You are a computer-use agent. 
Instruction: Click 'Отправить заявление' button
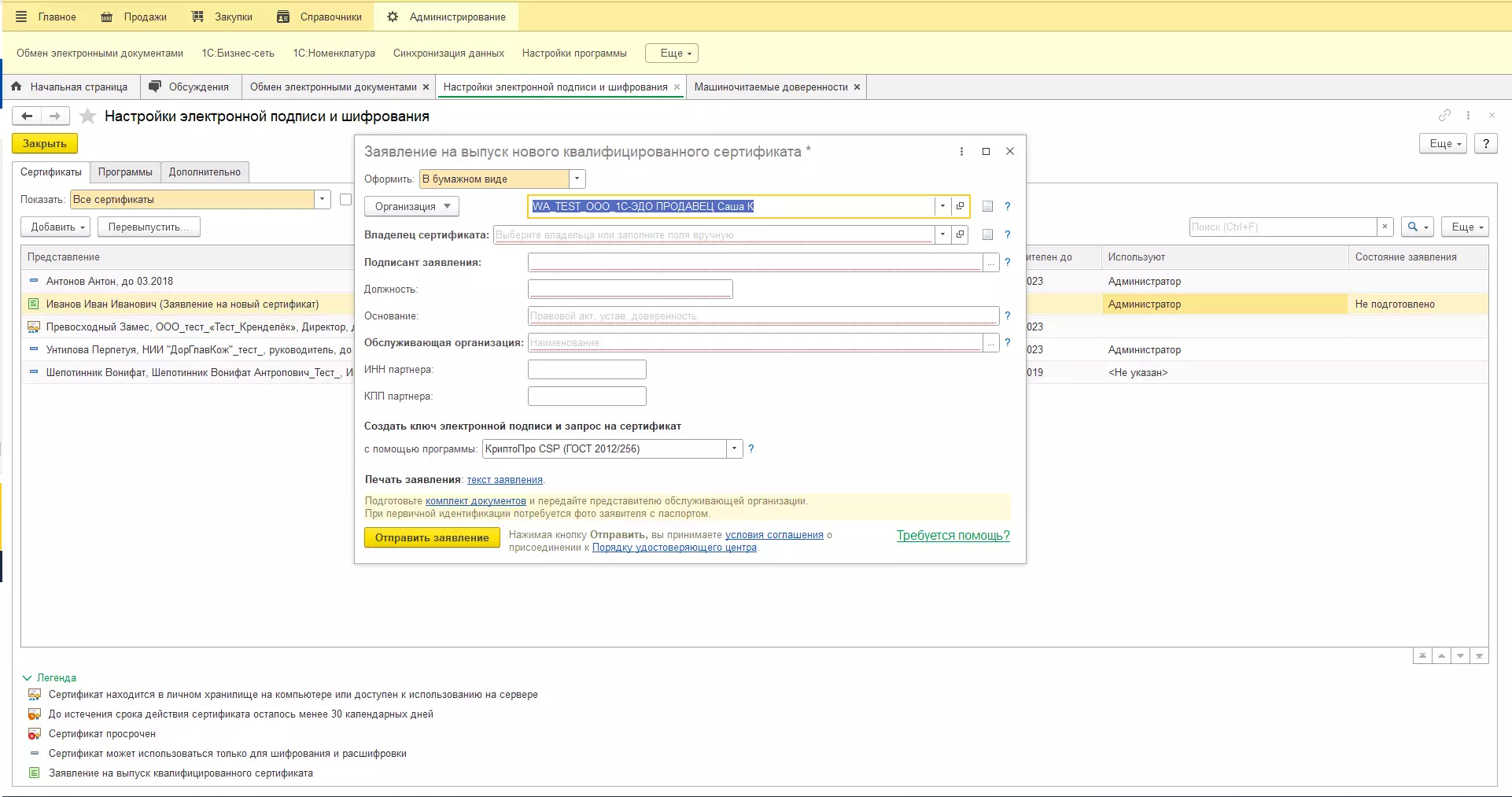432,537
